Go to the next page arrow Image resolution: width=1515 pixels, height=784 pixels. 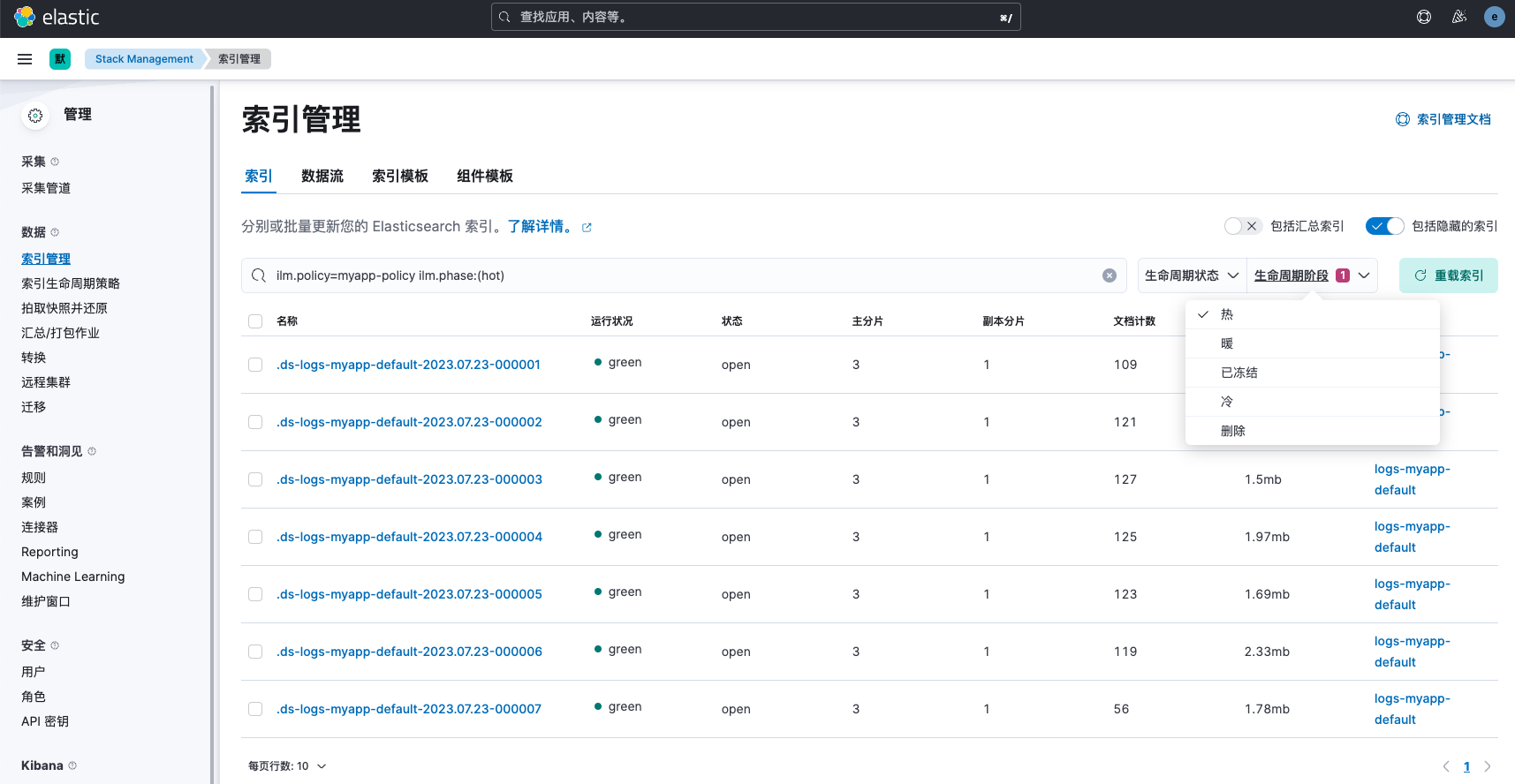coord(1488,766)
